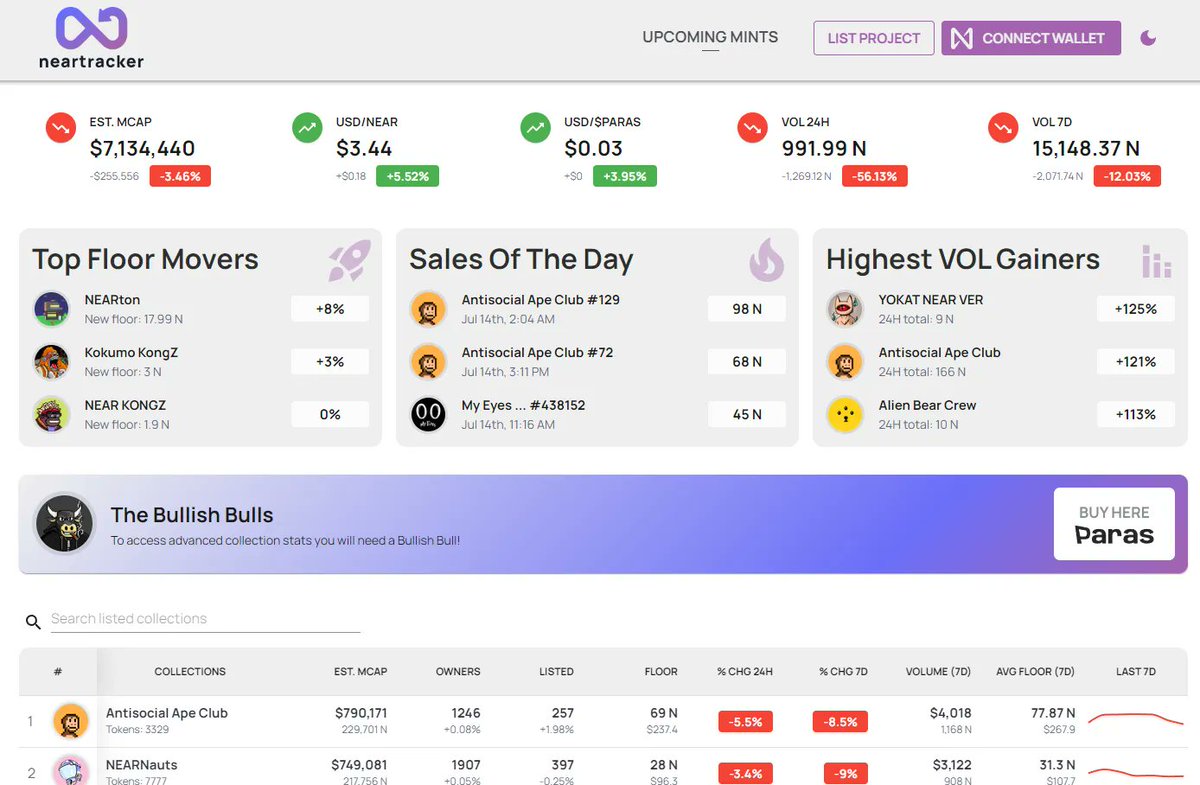Open the Antisocial Ape Club #129 sale
Screen dimensions: 1200x785
541,300
